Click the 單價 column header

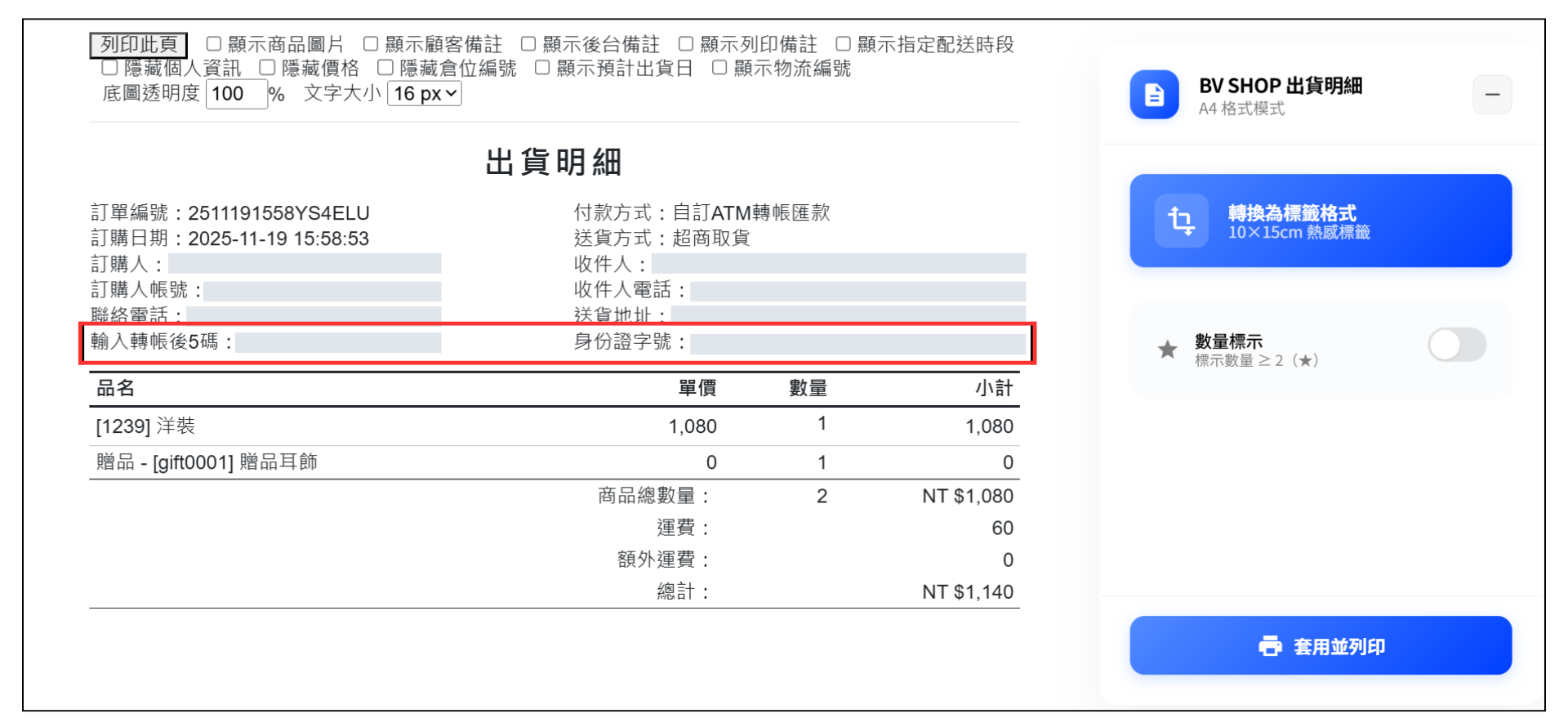point(697,389)
